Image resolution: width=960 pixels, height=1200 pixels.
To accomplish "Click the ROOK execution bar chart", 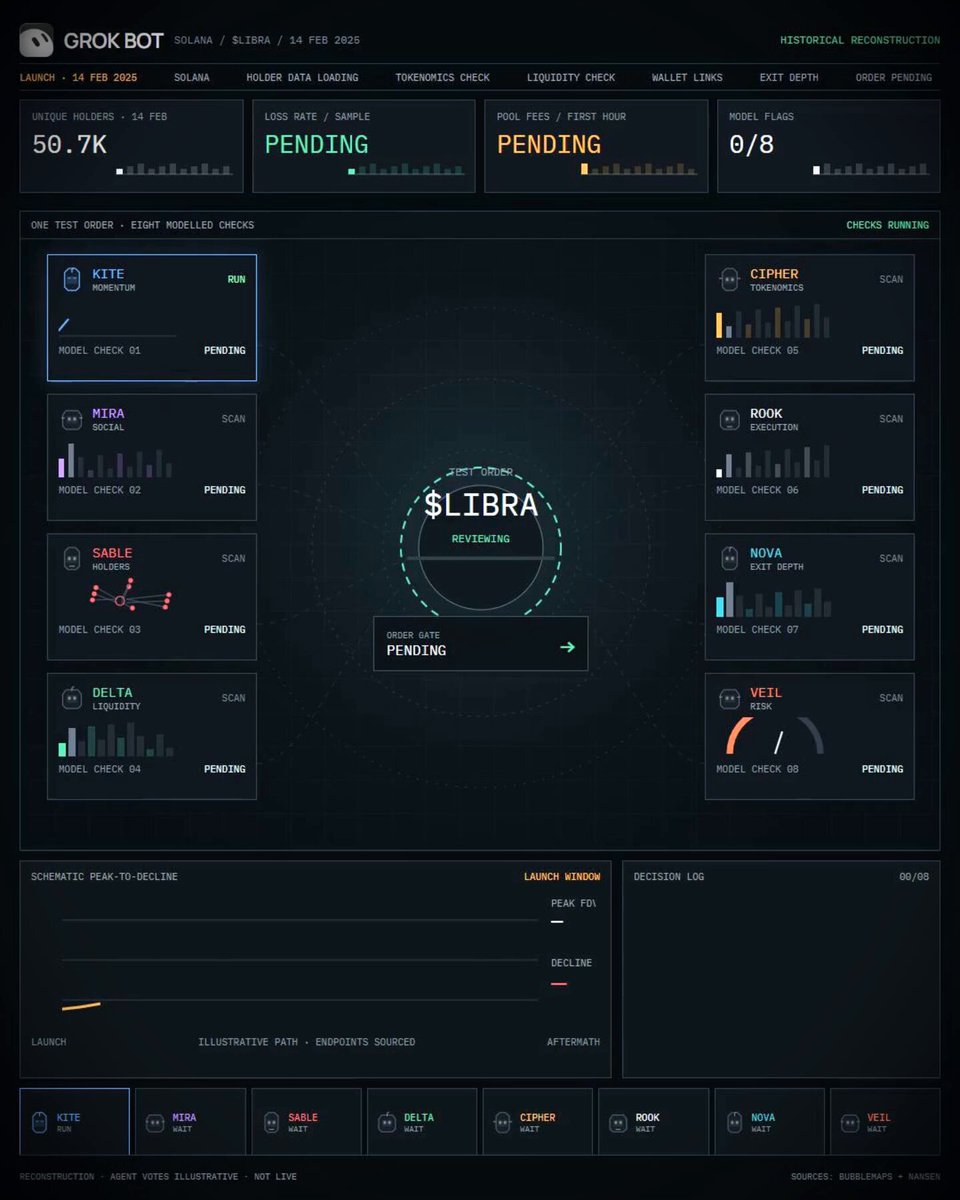I will click(x=773, y=461).
